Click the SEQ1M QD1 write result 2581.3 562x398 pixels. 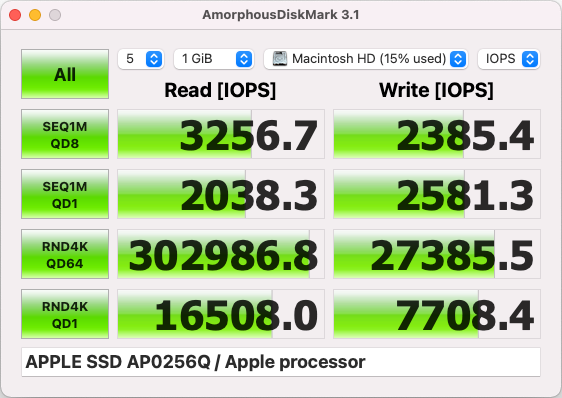[437, 194]
